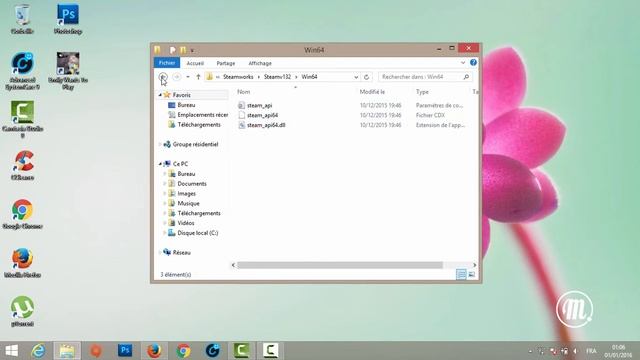Click the Explorer forward navigation arrow

[177, 77]
